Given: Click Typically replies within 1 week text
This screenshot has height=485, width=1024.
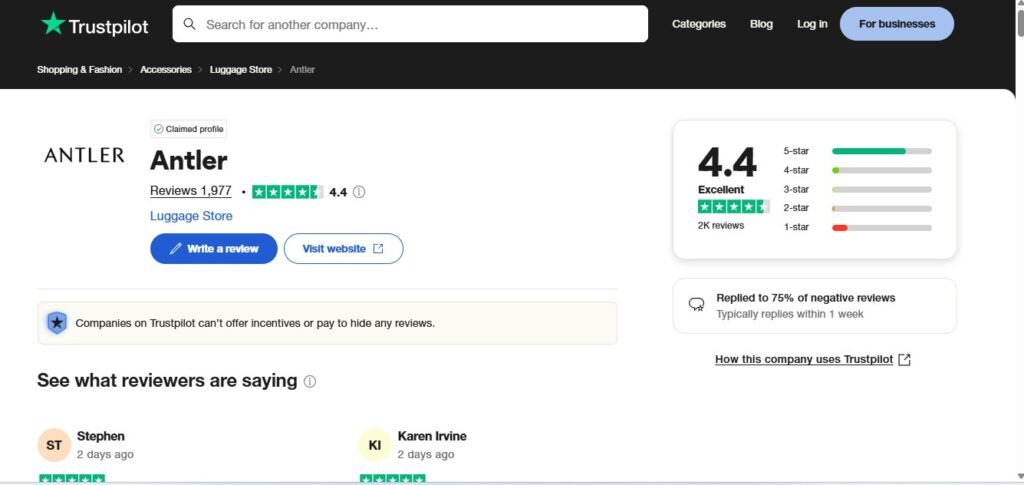Looking at the screenshot, I should pos(790,314).
